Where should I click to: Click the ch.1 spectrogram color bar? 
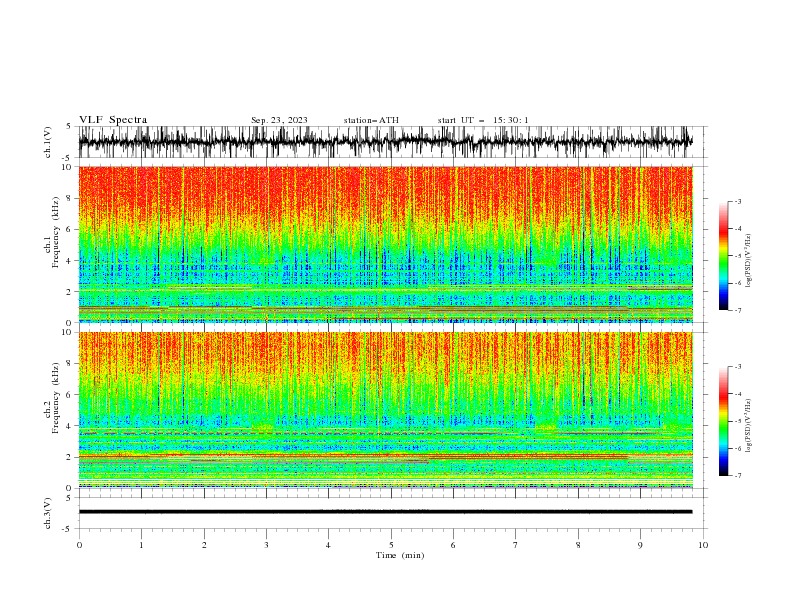click(724, 256)
